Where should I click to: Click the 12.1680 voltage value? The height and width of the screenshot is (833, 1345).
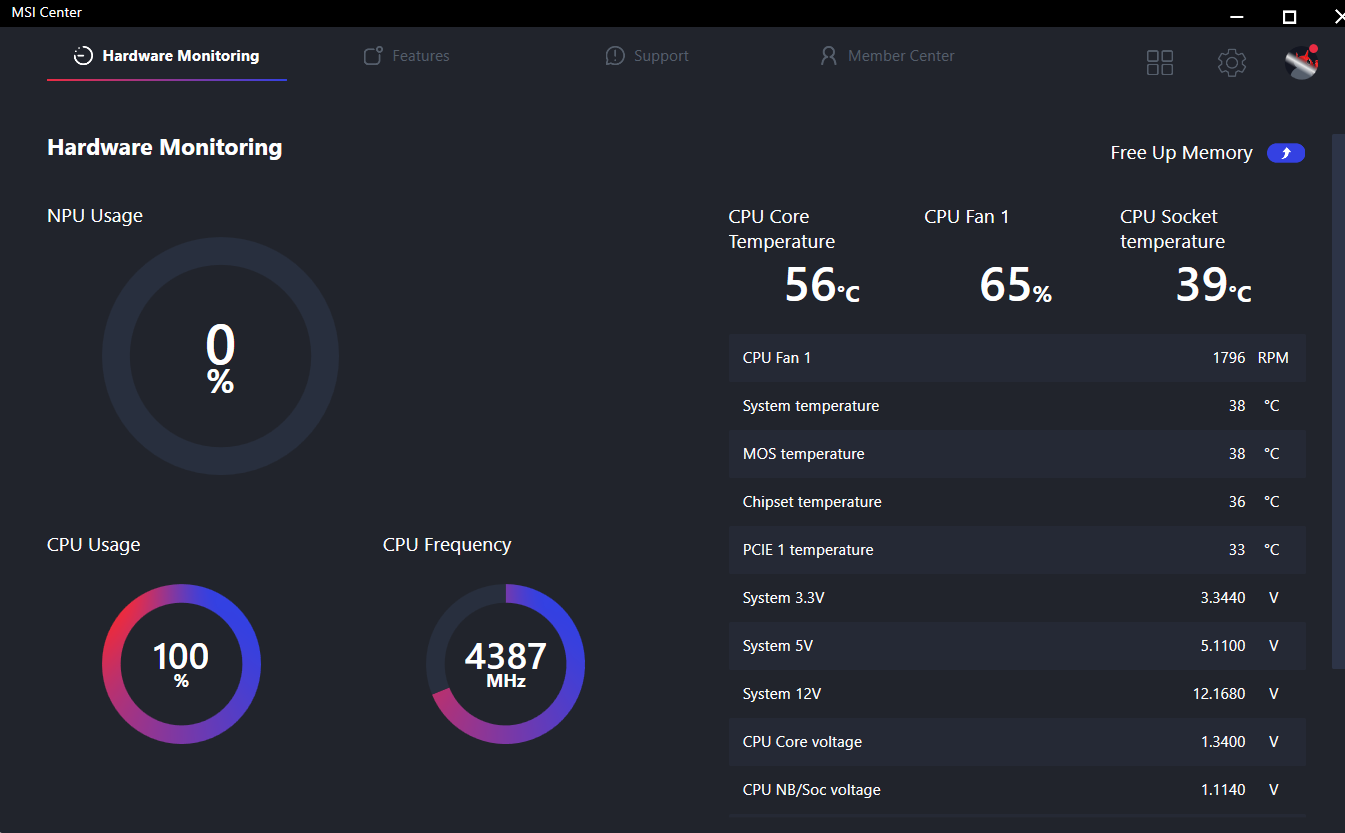[x=1219, y=694]
